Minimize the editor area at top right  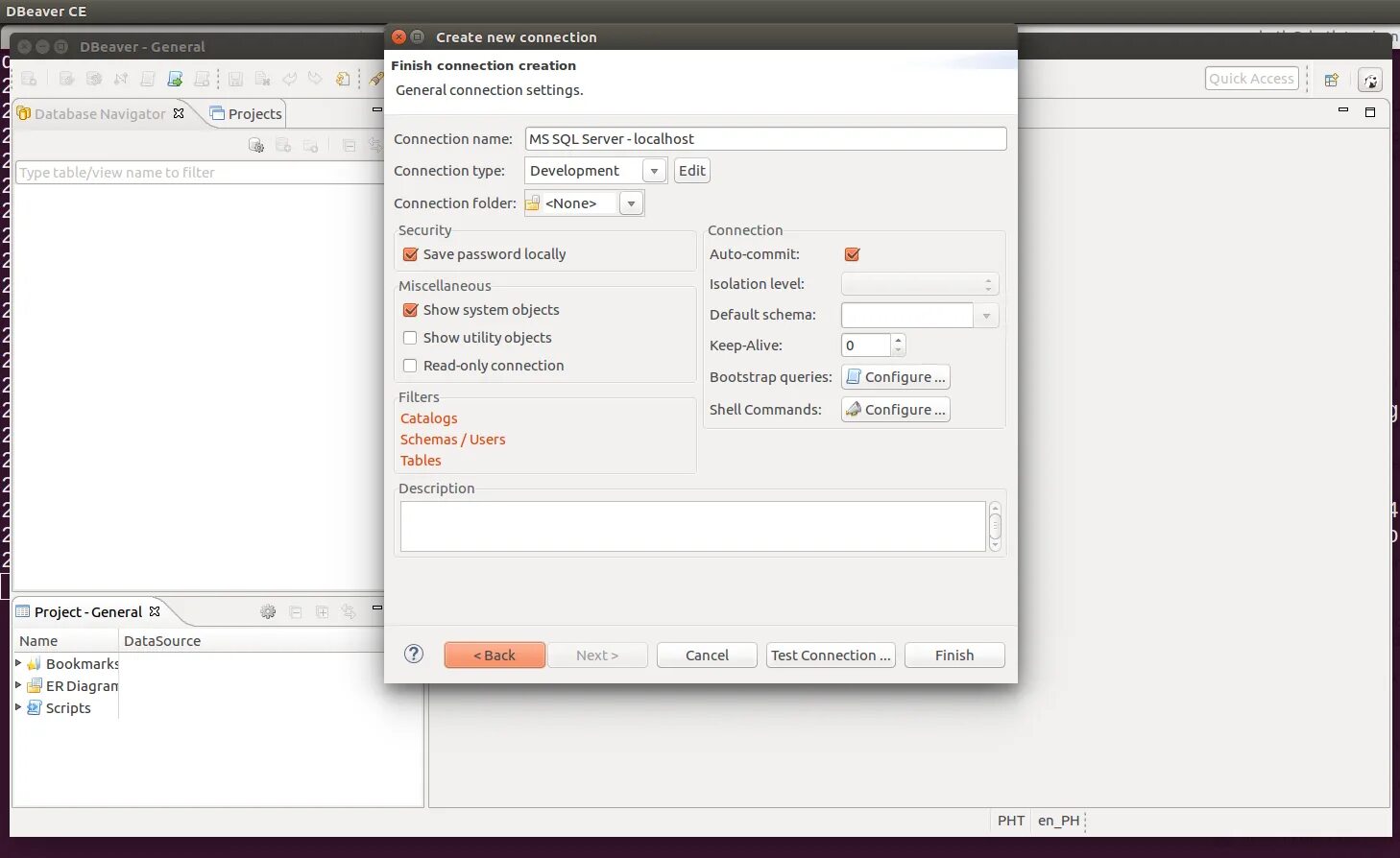tap(1343, 110)
